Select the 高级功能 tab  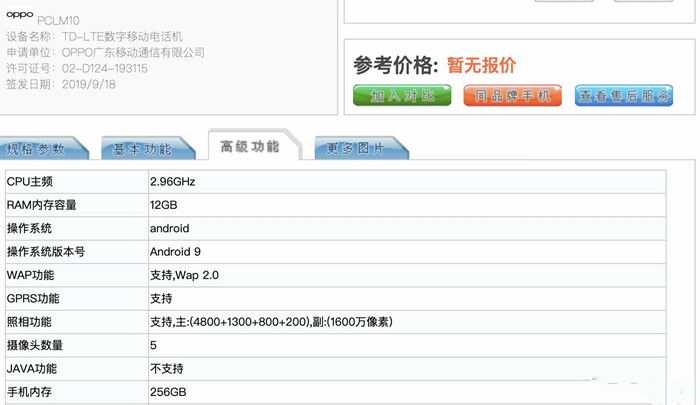pyautogui.click(x=250, y=146)
